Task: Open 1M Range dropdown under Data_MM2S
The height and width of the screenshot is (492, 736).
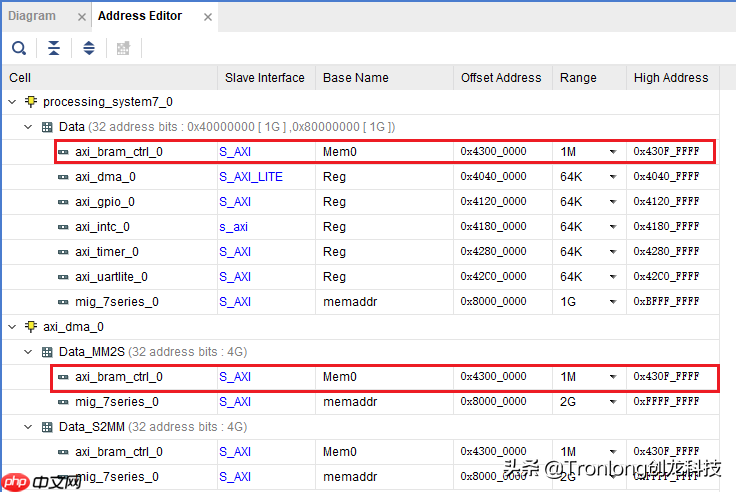Action: (613, 377)
